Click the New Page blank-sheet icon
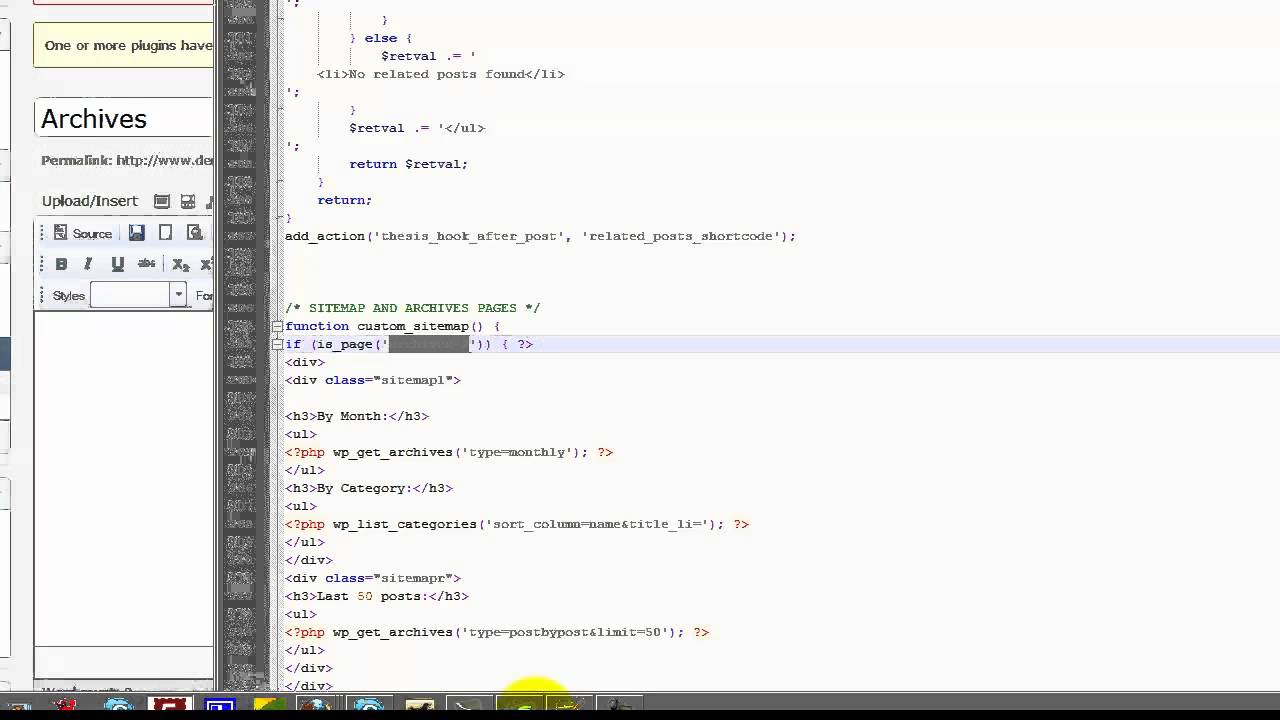The image size is (1280, 720). pos(166,233)
